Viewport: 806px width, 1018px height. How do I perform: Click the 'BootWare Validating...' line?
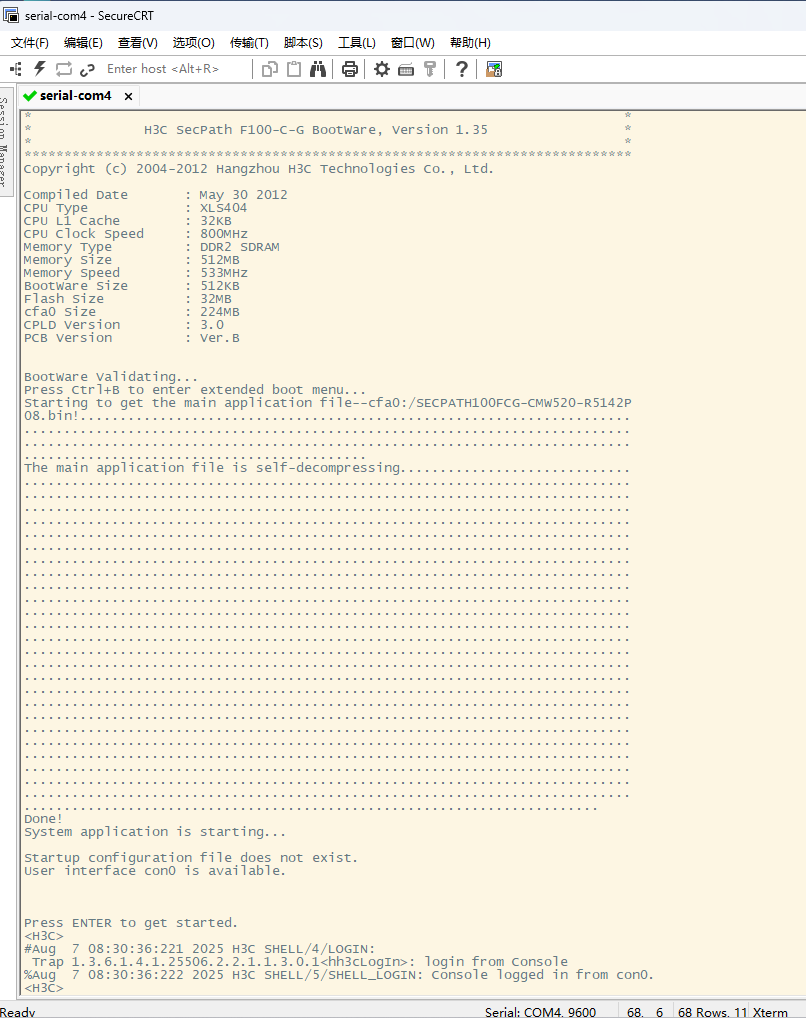(111, 377)
